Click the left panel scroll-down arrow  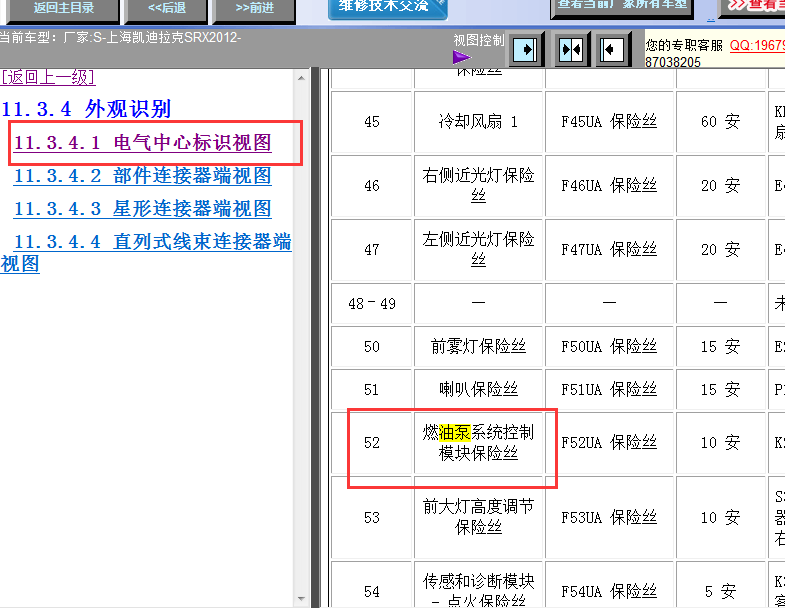[x=301, y=598]
